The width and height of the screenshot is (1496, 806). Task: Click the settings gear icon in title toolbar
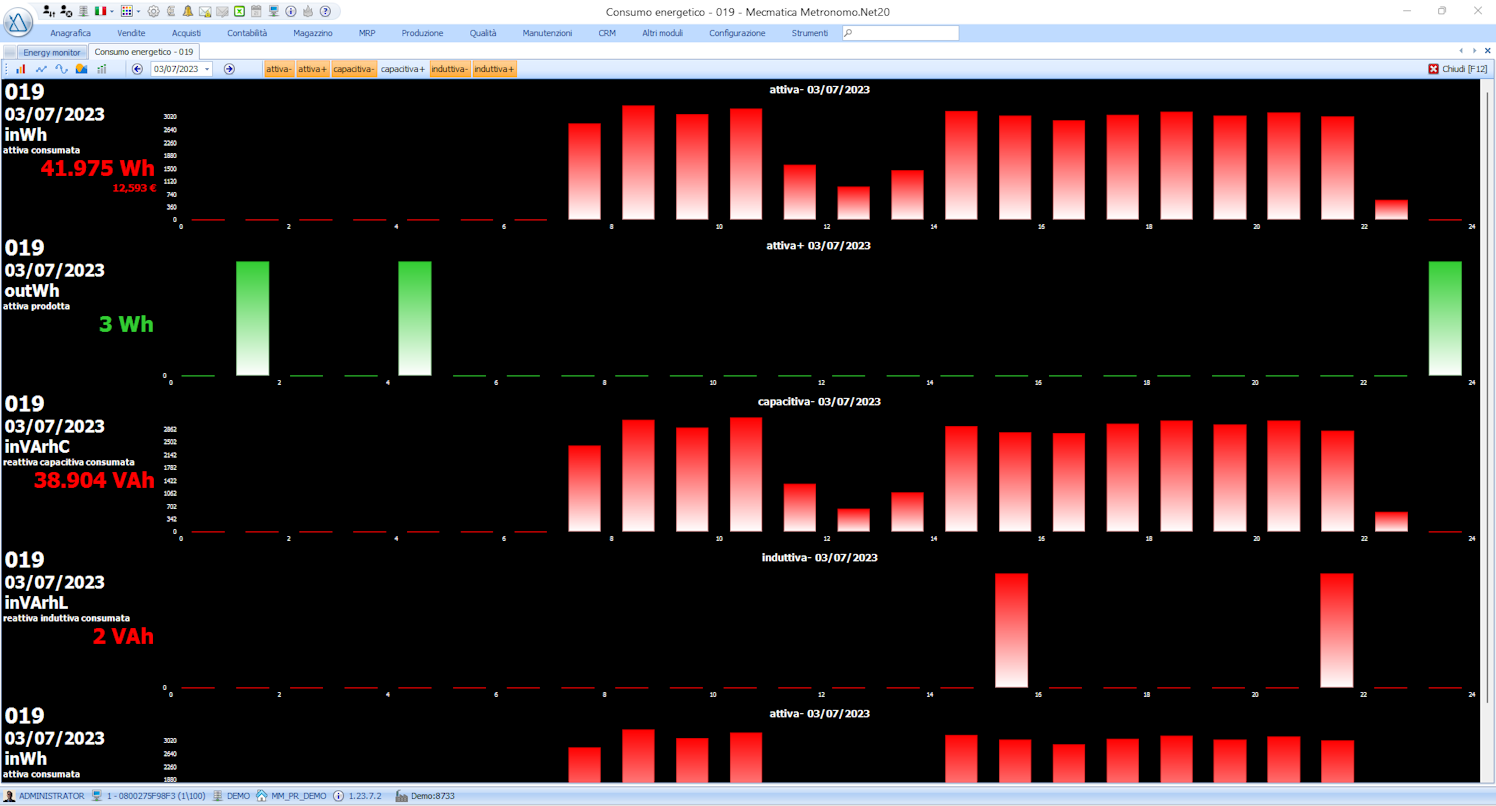tap(153, 11)
